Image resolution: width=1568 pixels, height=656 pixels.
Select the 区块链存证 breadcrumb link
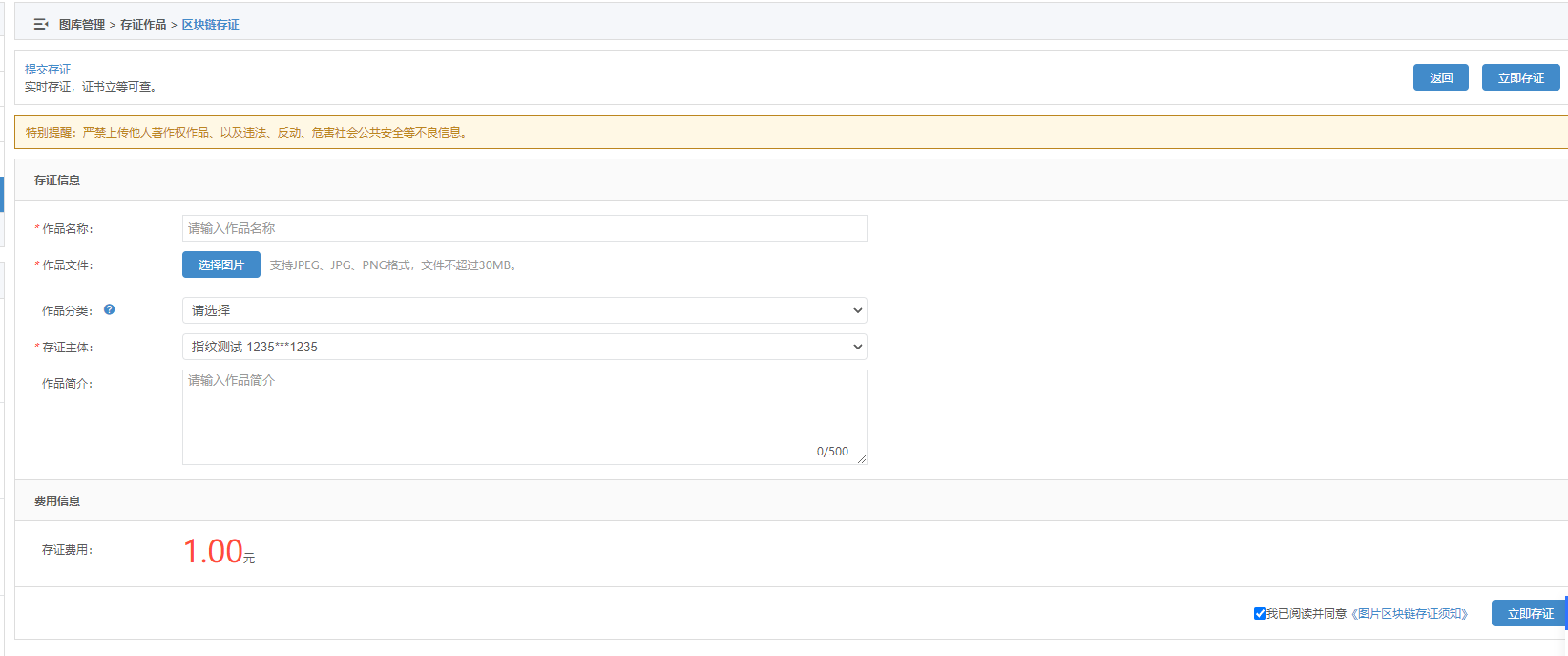210,25
